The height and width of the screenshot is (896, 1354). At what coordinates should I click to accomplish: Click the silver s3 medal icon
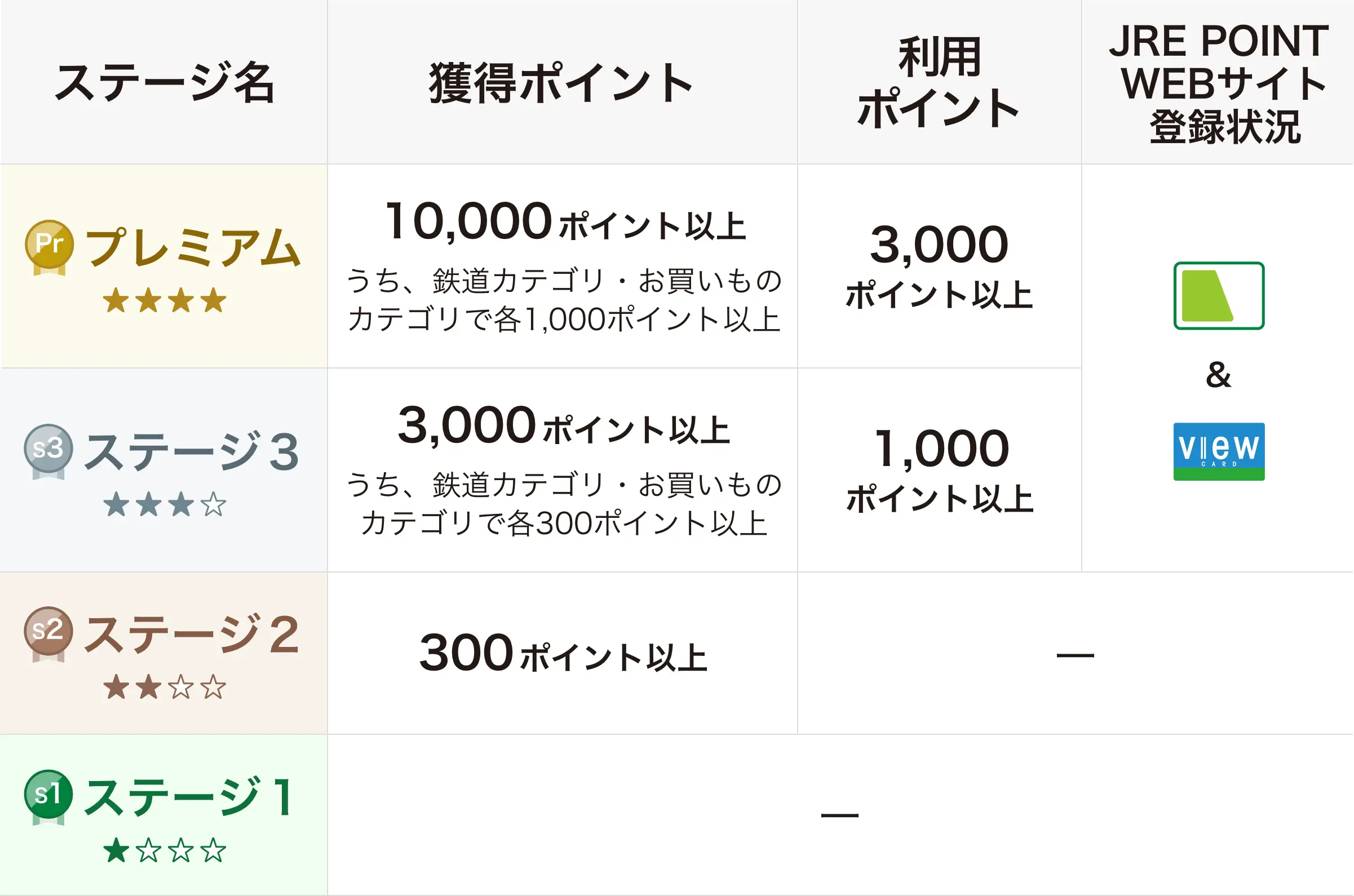tap(48, 450)
